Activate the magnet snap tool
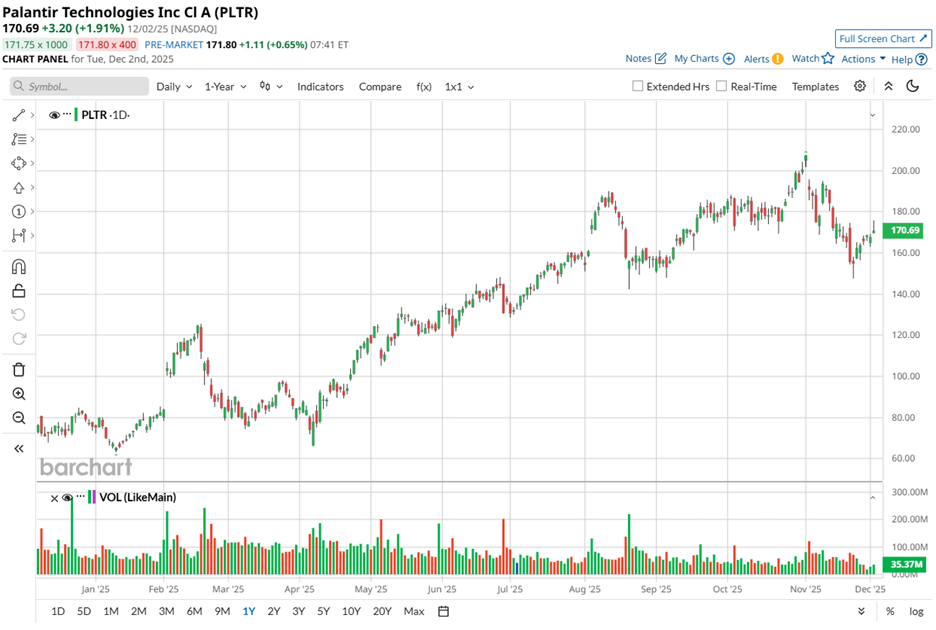The width and height of the screenshot is (936, 630). coord(19,267)
